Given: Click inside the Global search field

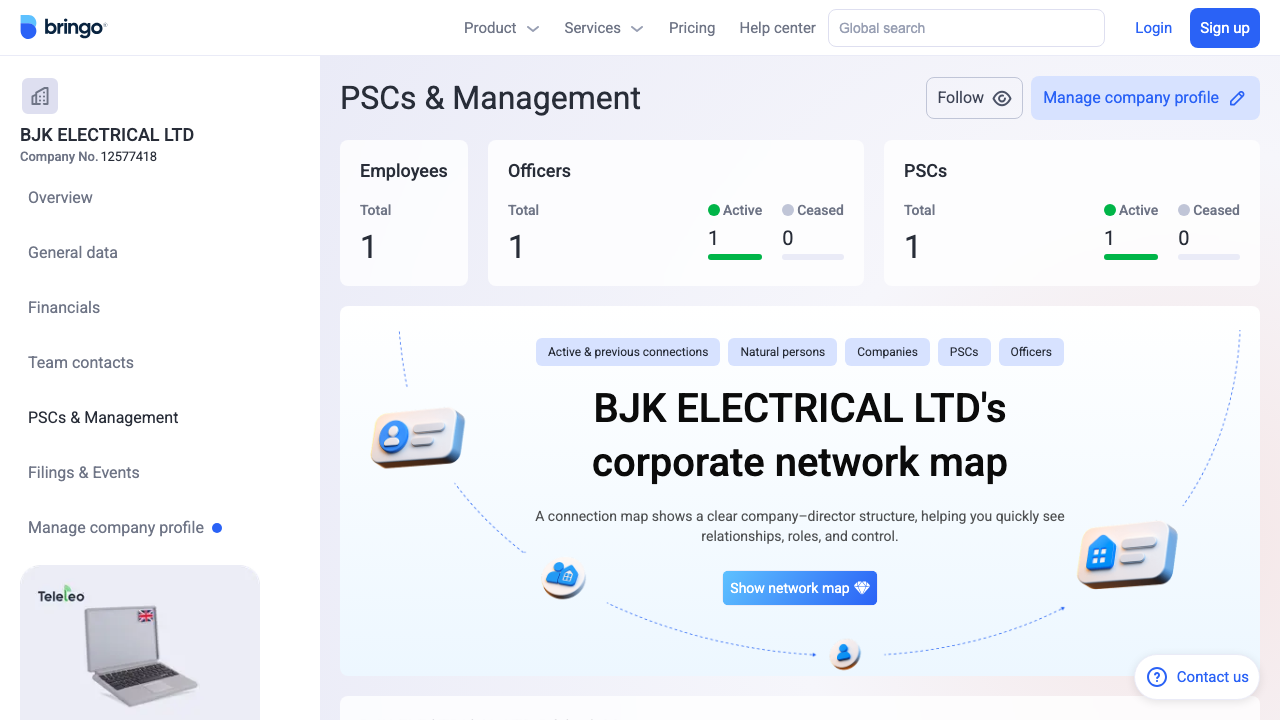Looking at the screenshot, I should click(x=965, y=28).
